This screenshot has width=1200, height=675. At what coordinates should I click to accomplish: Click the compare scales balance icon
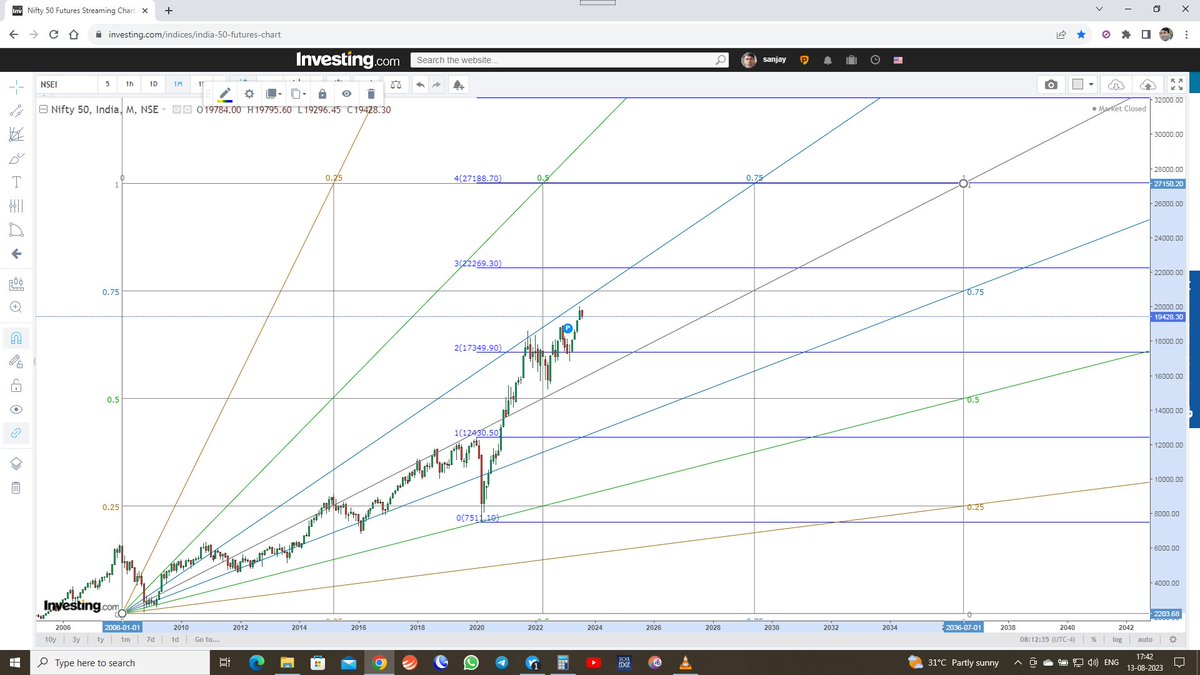(396, 85)
